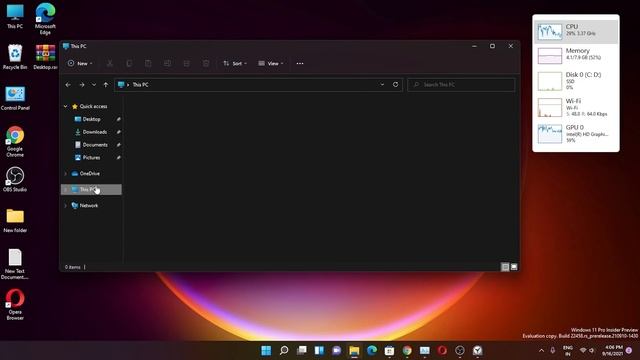Minimize the This PC window
Screen dimensions: 640x360
(474, 46)
